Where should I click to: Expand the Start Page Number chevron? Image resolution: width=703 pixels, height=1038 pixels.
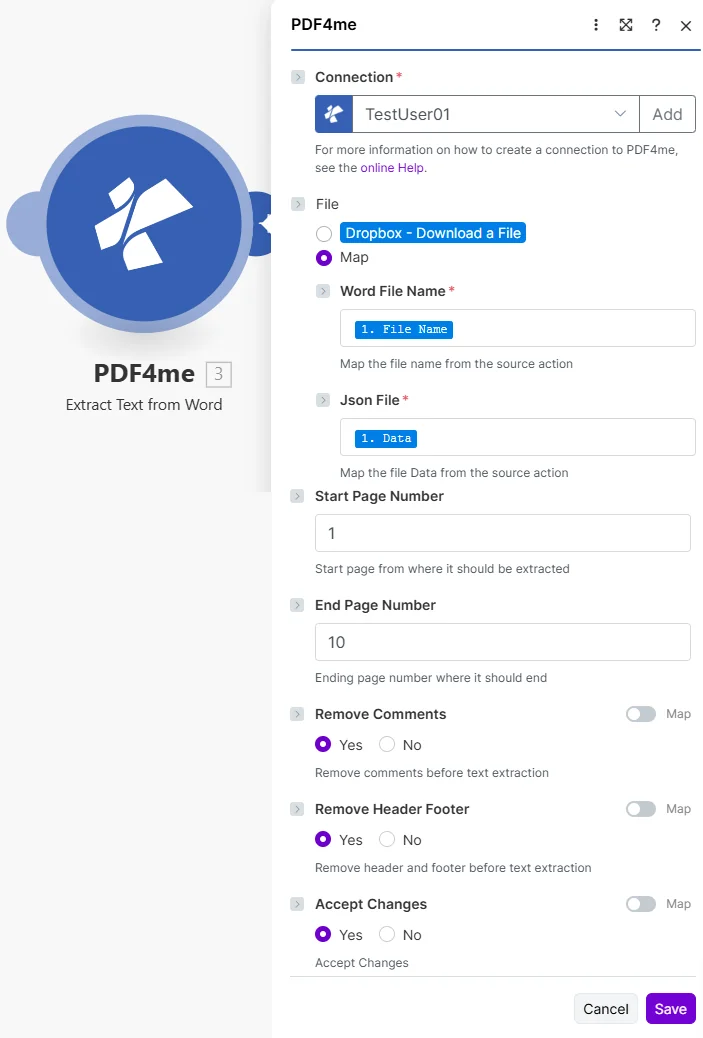(297, 496)
